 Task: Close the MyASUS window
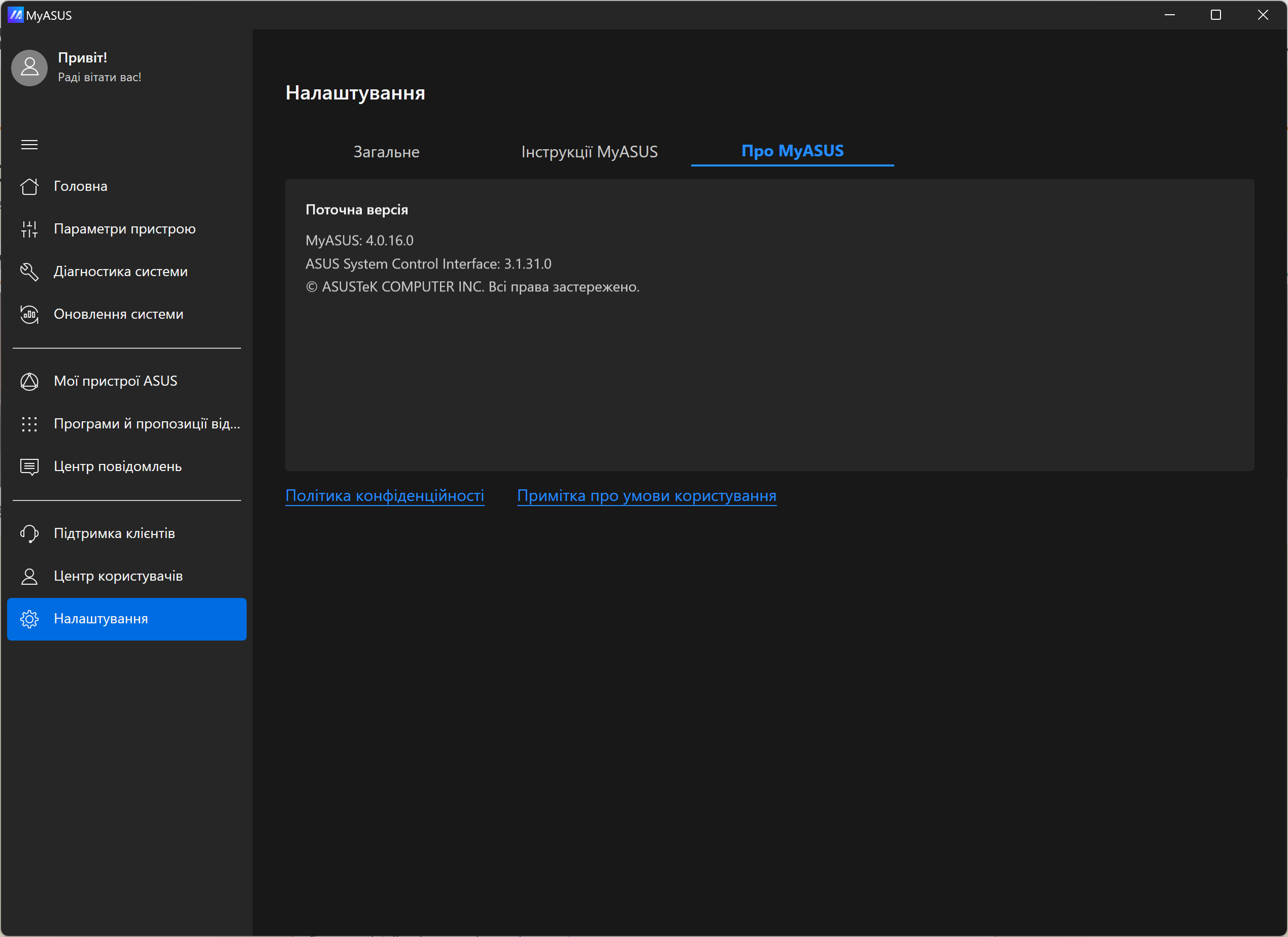click(1263, 15)
